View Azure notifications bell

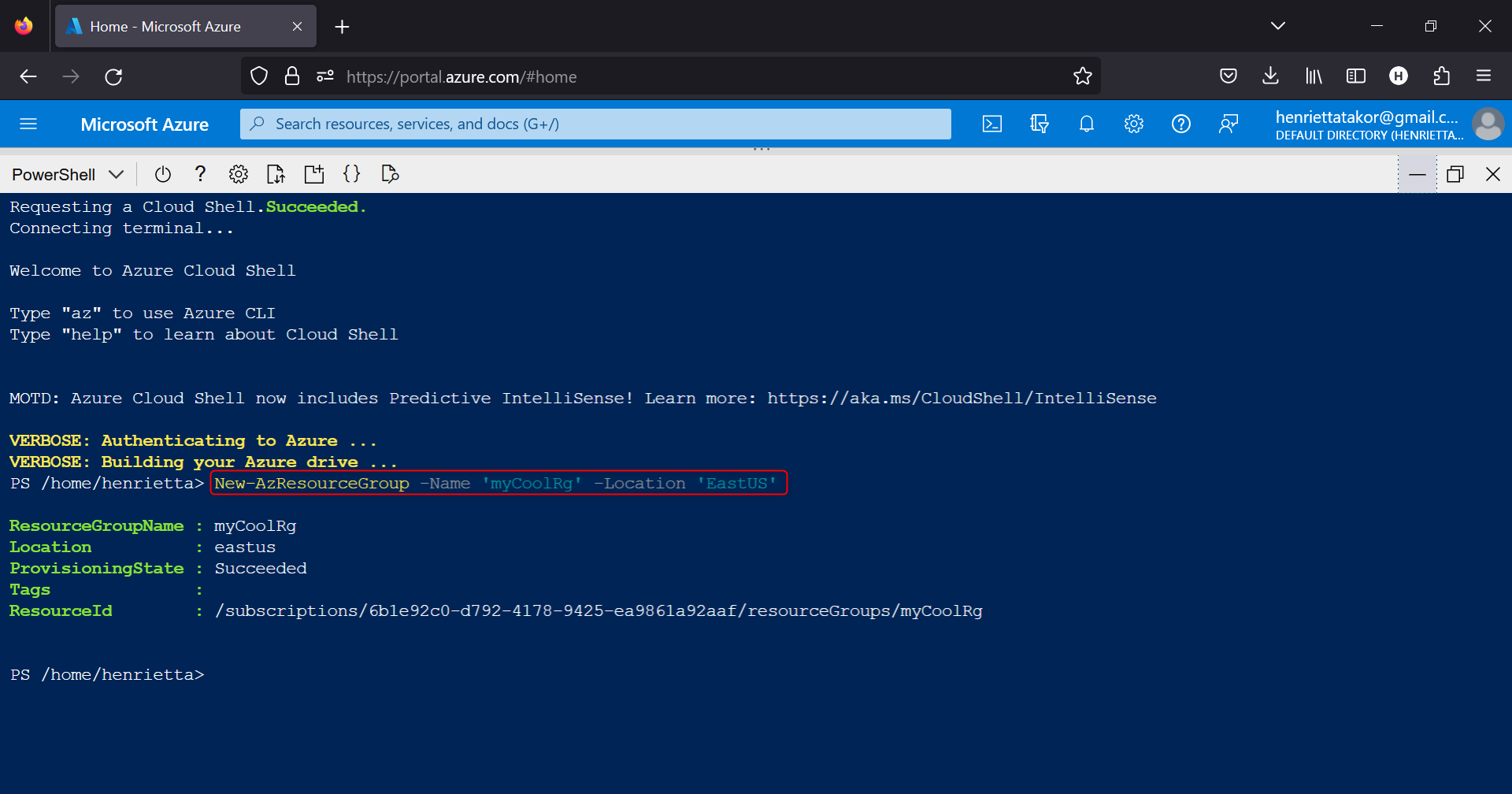coord(1087,124)
